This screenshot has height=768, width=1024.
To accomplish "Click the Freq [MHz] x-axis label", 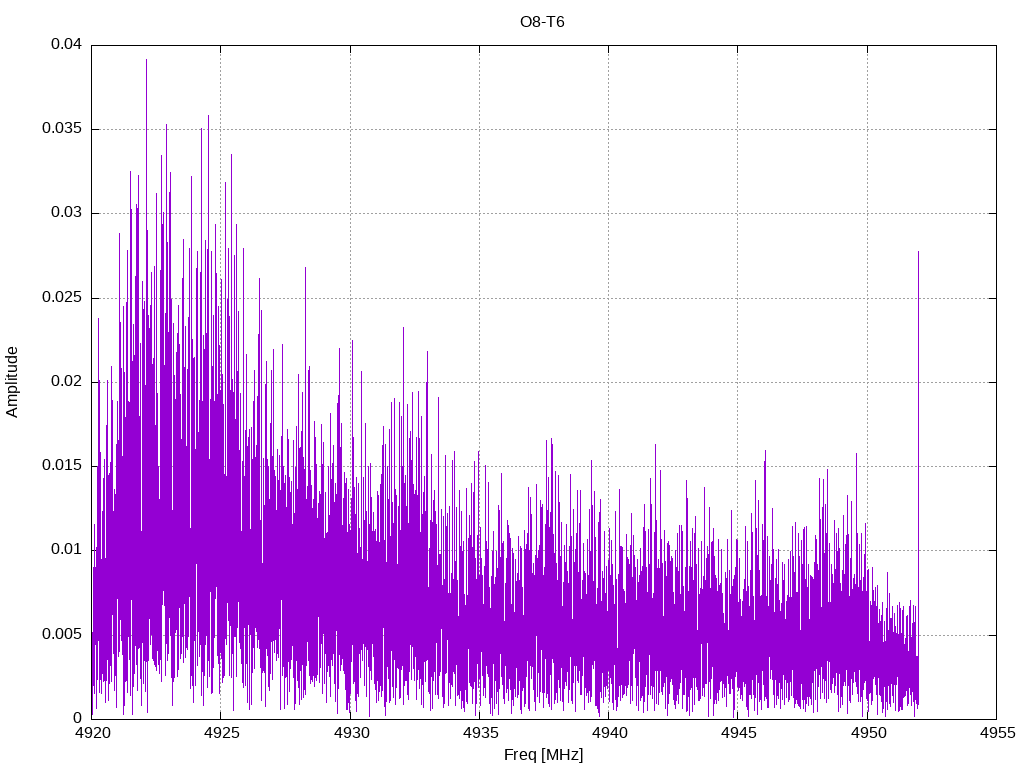I will [543, 755].
